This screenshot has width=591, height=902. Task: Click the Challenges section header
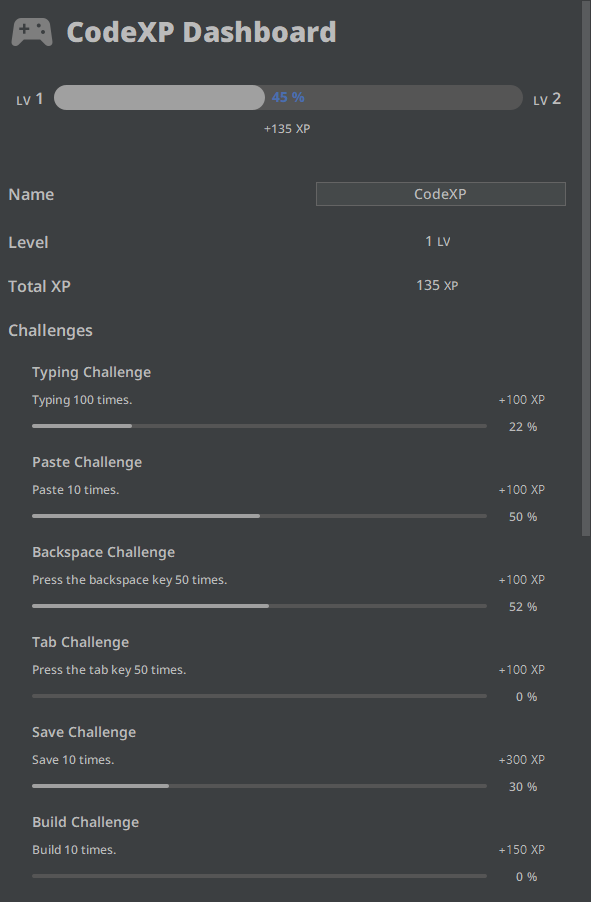pos(50,330)
